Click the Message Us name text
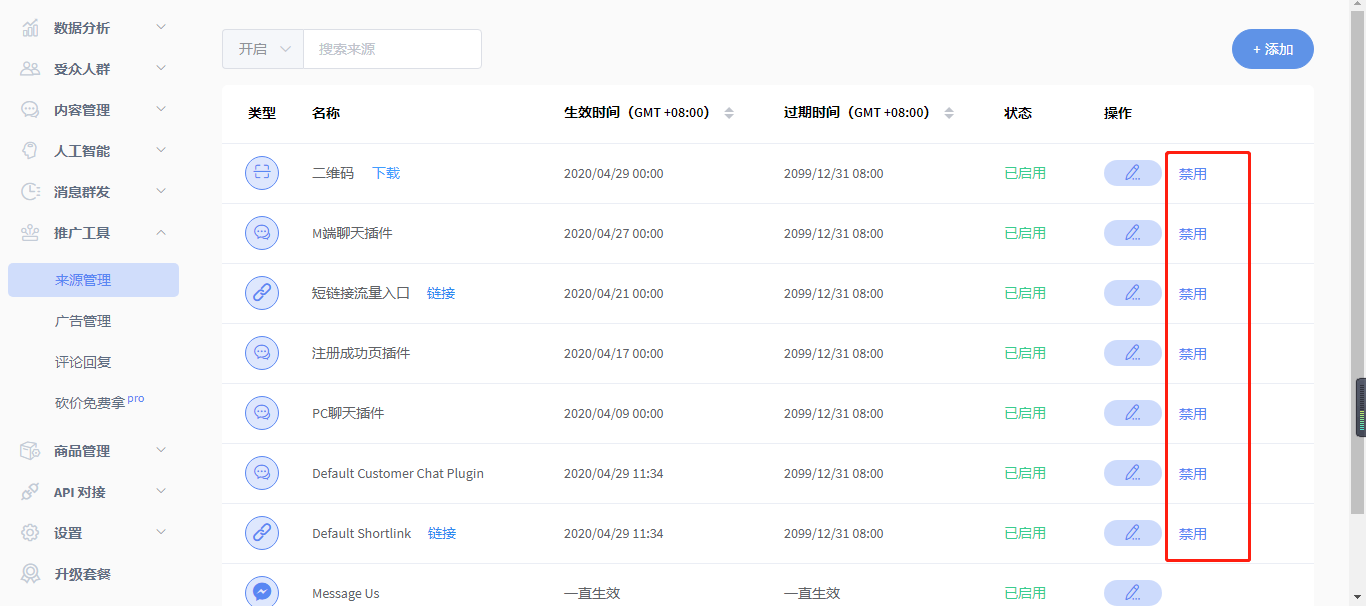The height and width of the screenshot is (606, 1366). coord(346,593)
